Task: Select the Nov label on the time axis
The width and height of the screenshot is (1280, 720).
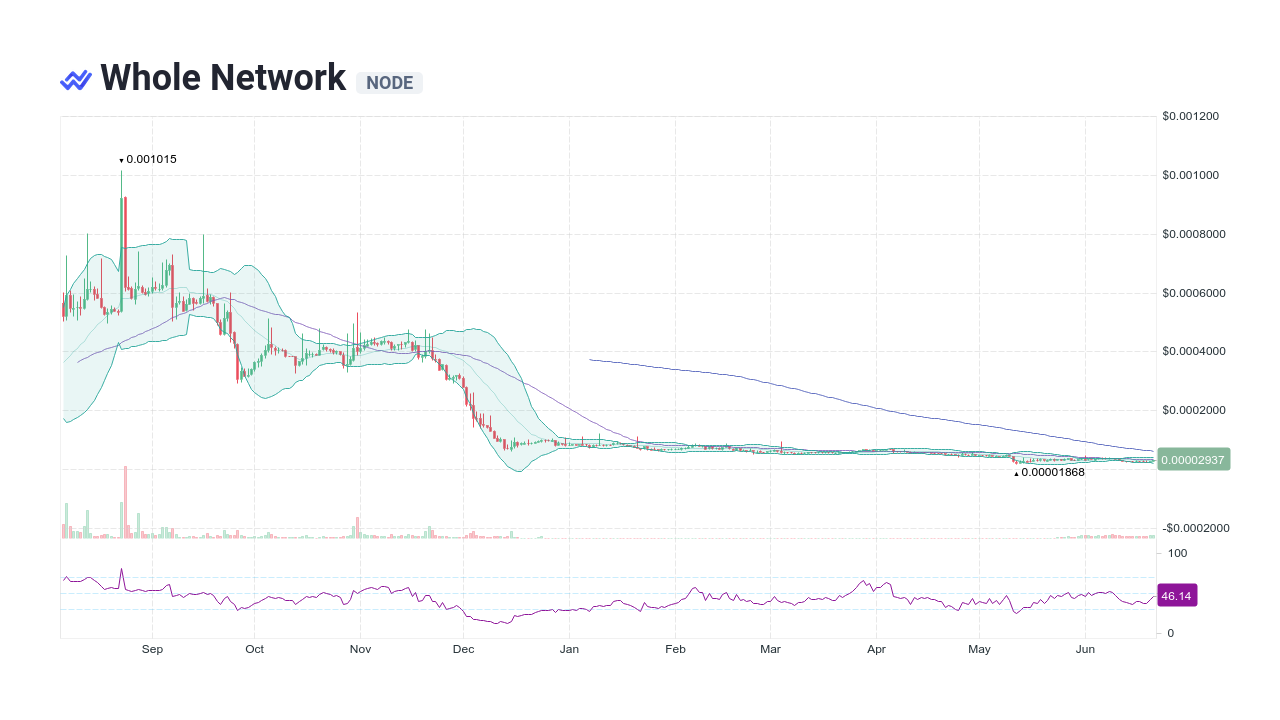Action: [360, 649]
